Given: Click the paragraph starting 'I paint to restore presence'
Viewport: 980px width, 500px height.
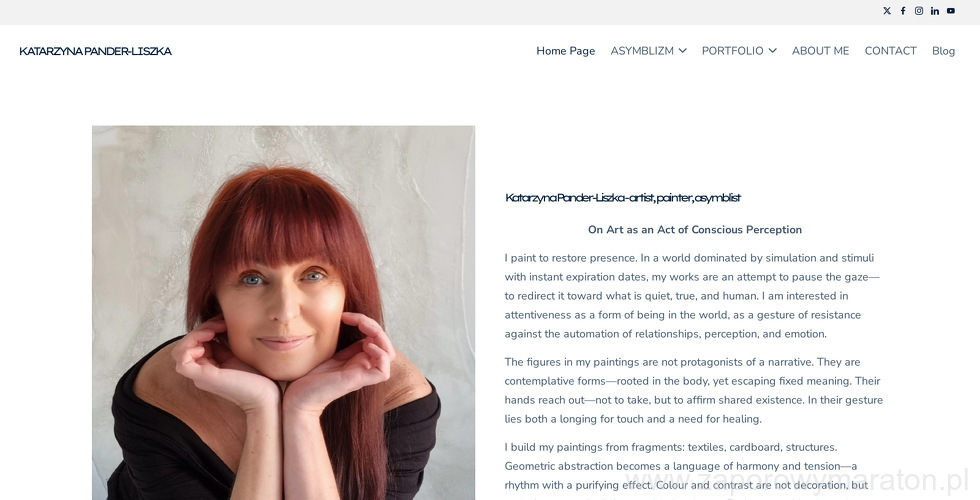Looking at the screenshot, I should tap(694, 296).
